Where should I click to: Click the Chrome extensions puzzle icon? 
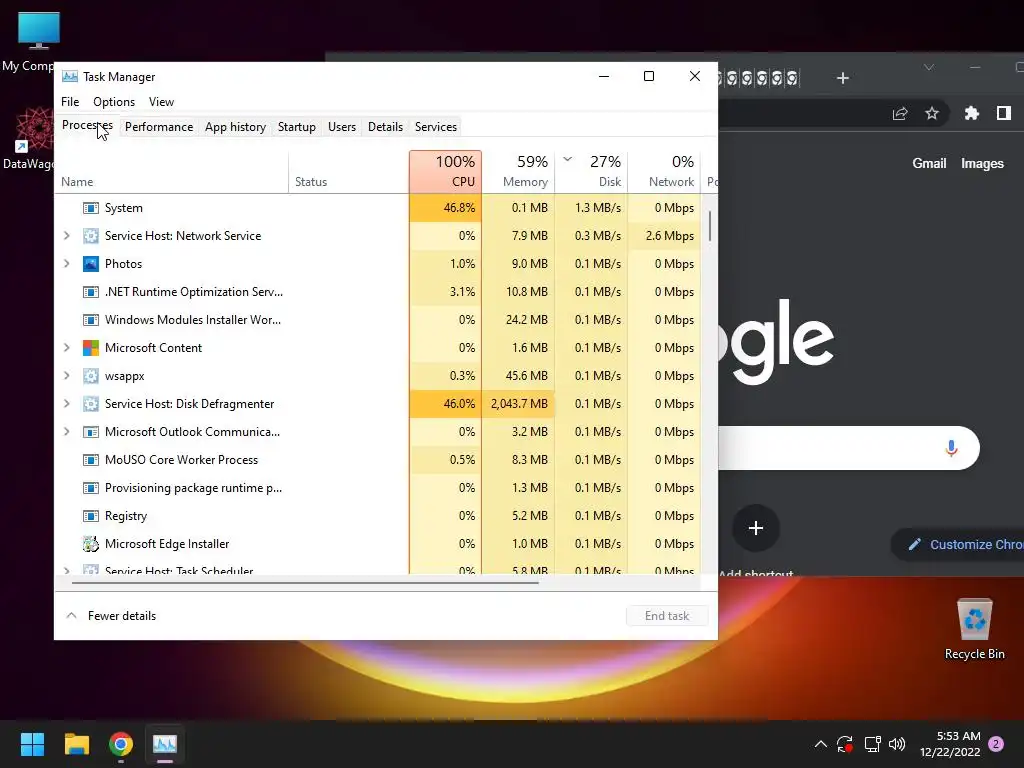point(972,113)
